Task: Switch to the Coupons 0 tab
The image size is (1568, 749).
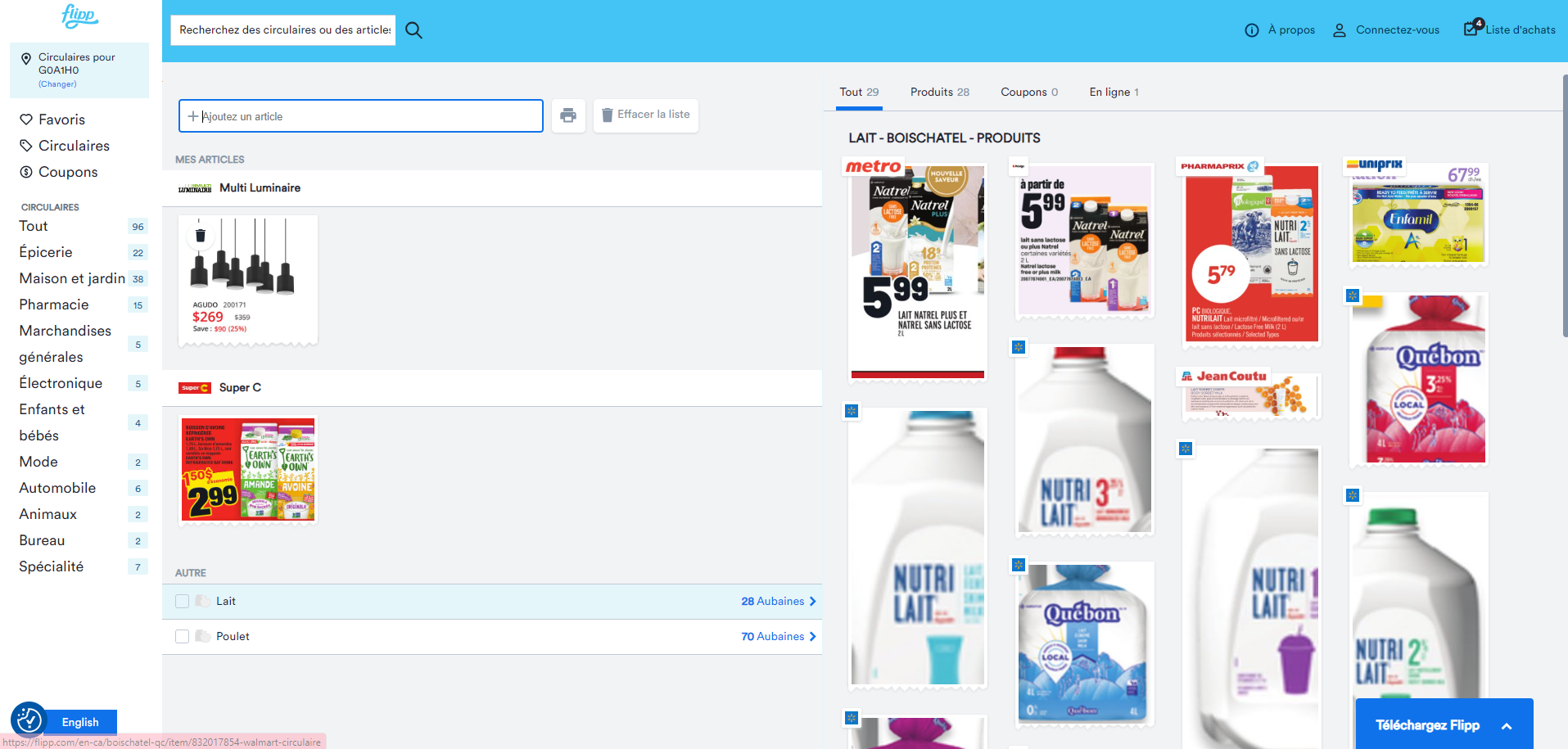Action: click(1029, 92)
